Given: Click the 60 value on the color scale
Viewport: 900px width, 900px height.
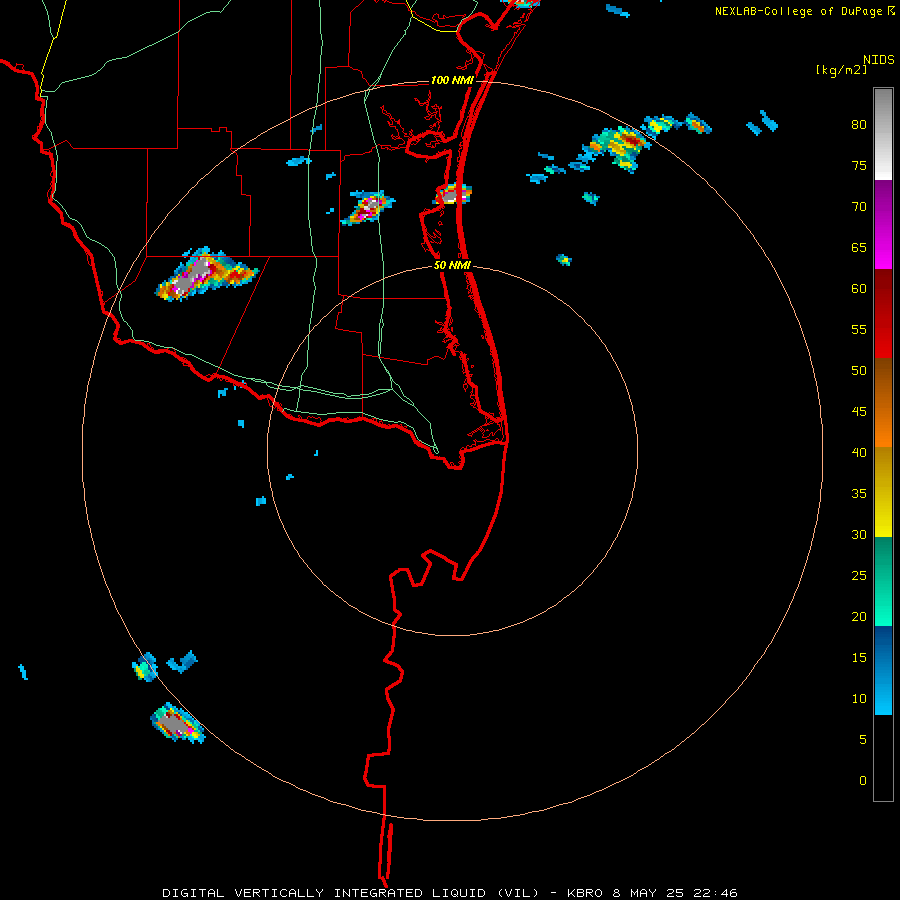Looking at the screenshot, I should pos(859,289).
